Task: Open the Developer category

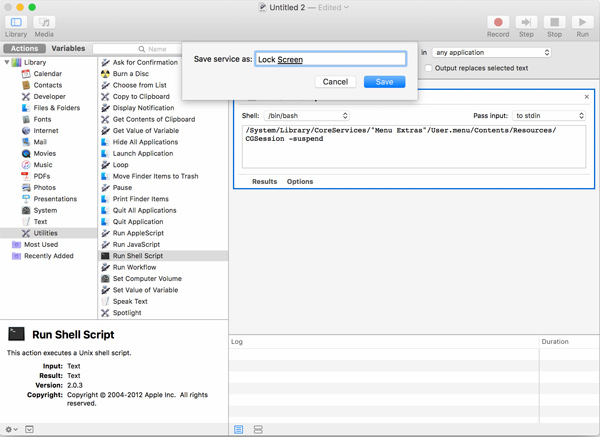Action: click(x=49, y=96)
